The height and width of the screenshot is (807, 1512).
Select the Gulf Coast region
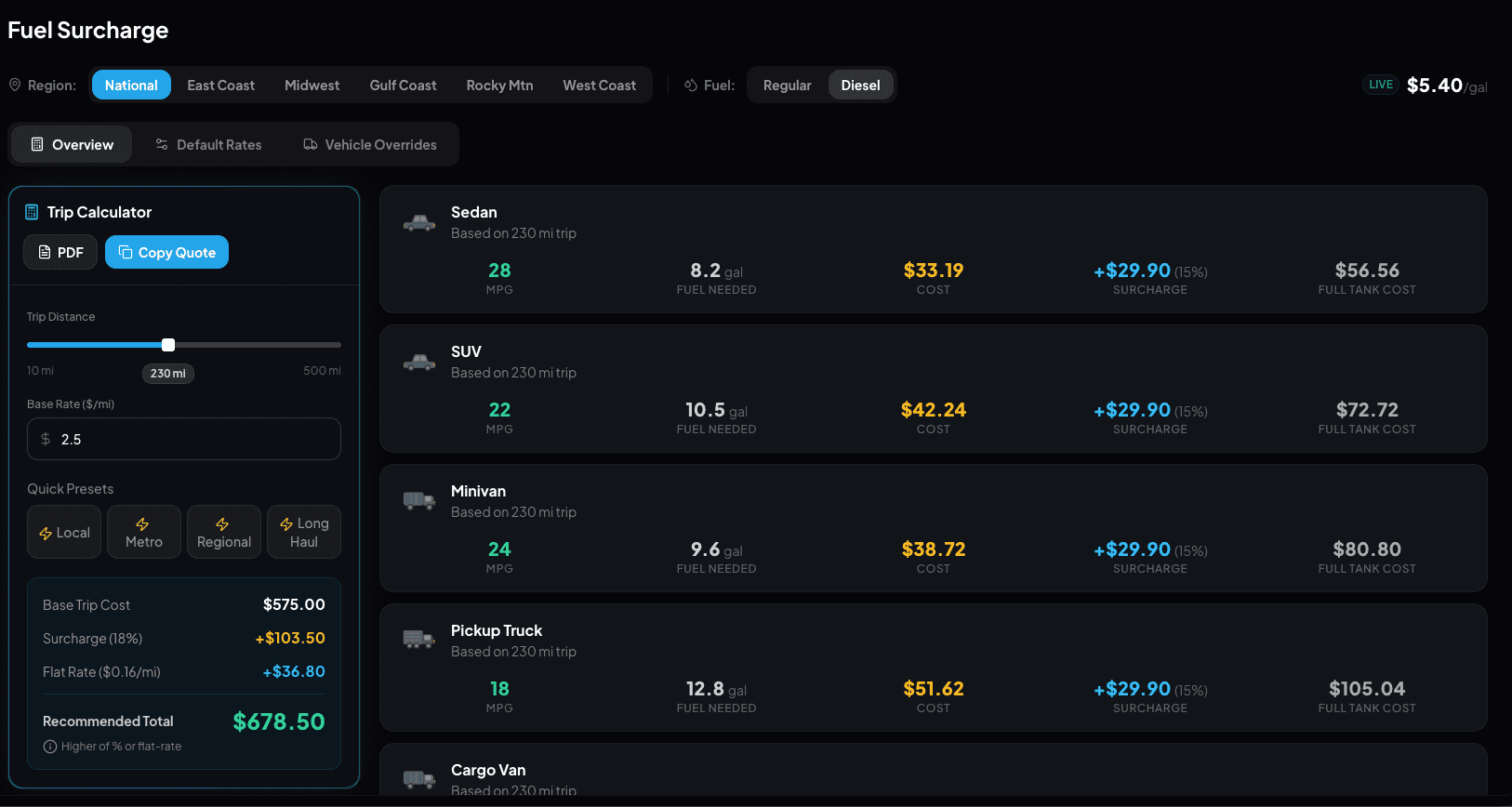[x=403, y=85]
